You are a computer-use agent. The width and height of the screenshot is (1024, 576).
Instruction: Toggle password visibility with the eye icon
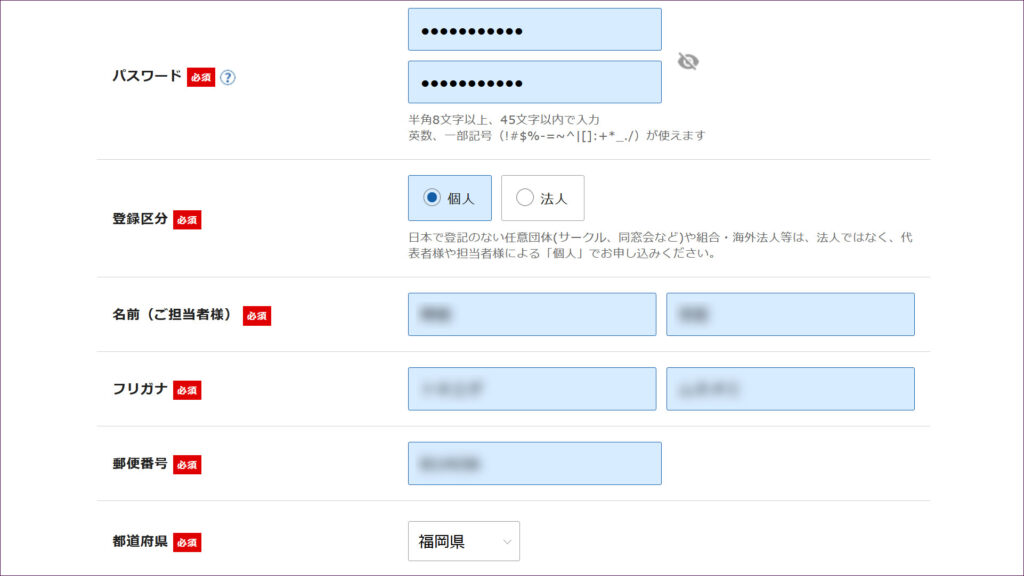pyautogui.click(x=687, y=62)
